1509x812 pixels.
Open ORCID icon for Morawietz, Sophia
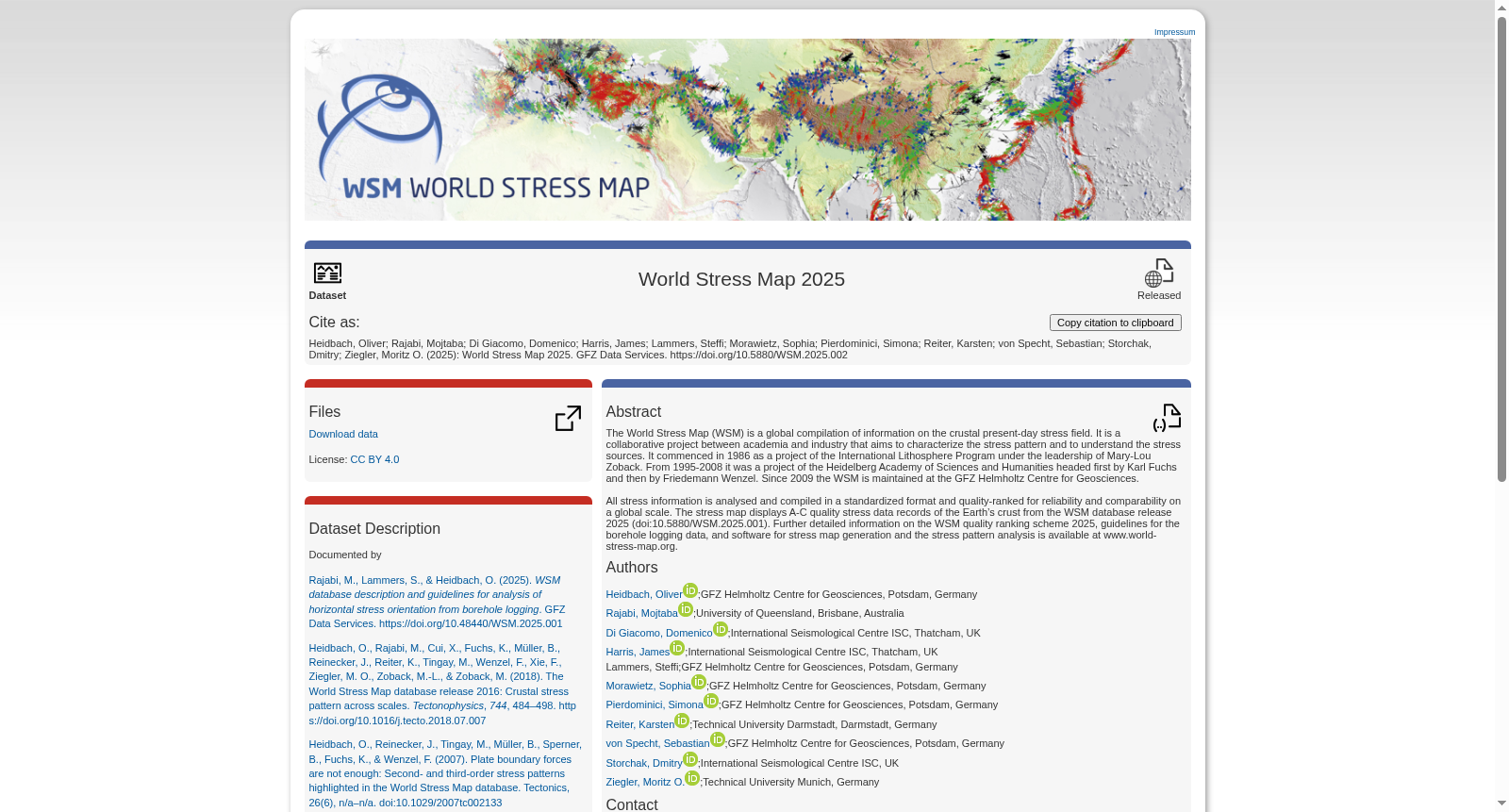pyautogui.click(x=699, y=682)
